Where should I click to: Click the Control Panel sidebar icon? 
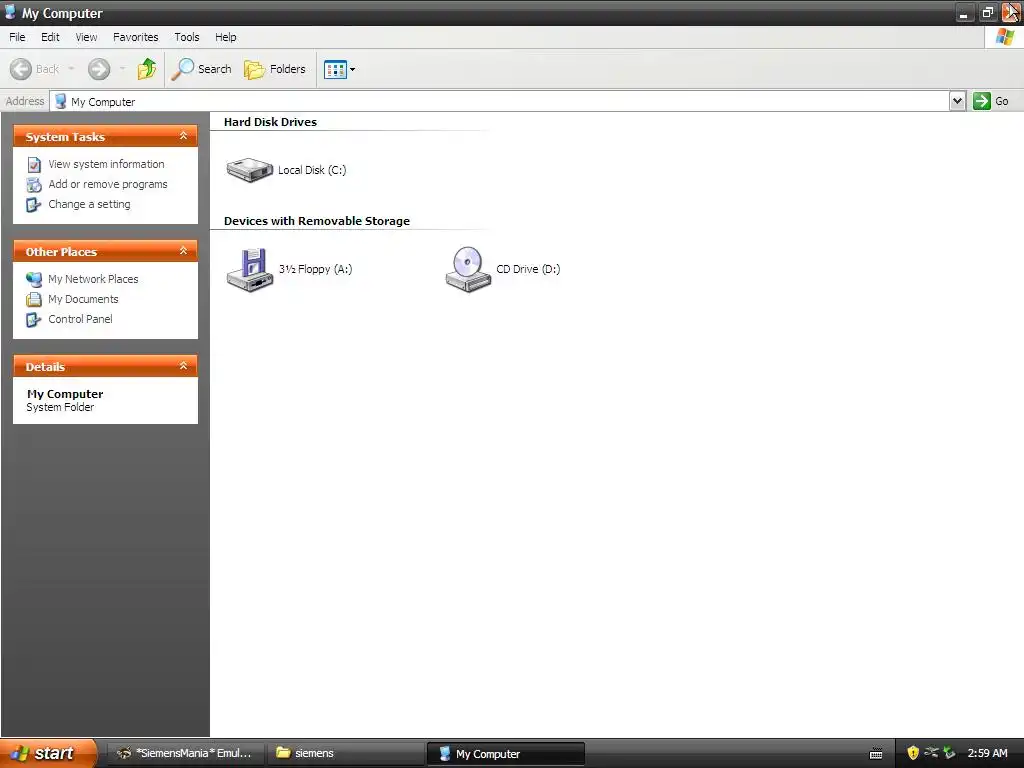point(33,320)
